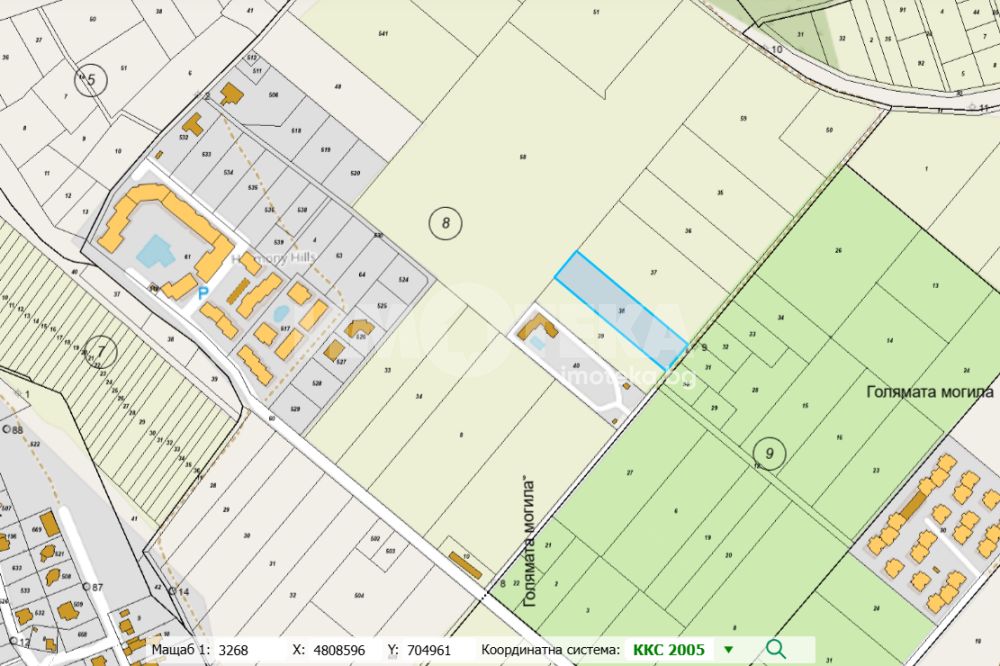This screenshot has height=666, width=1000.
Task: Click the circled district marker 7
Action: (x=101, y=350)
